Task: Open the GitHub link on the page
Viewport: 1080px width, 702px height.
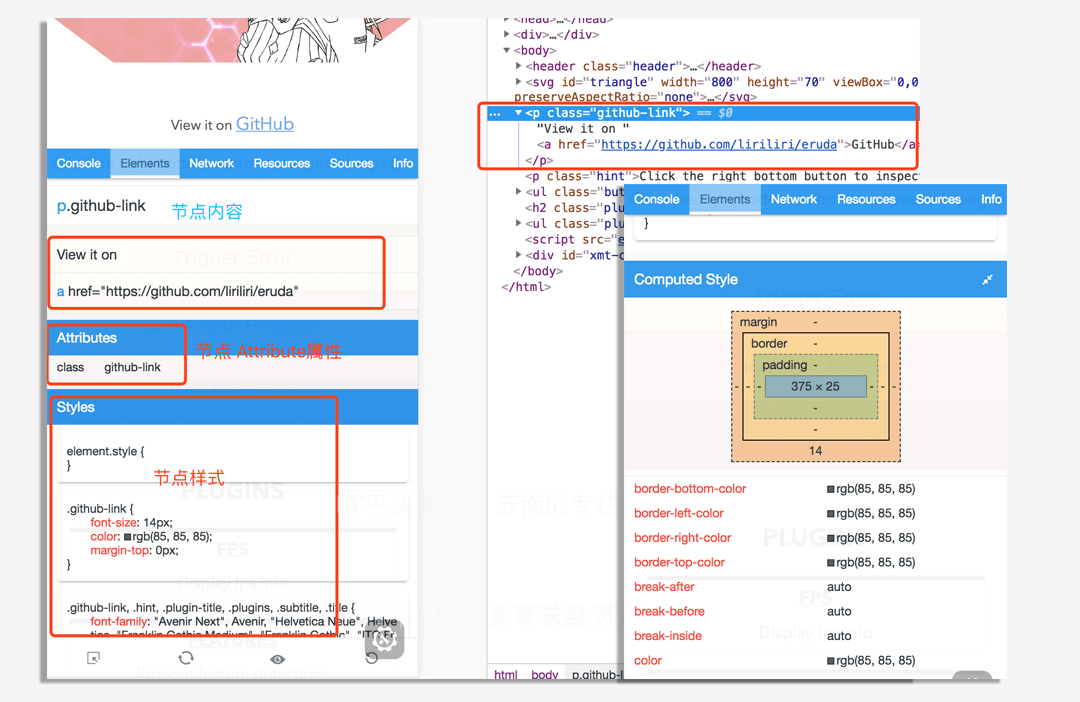Action: point(264,124)
